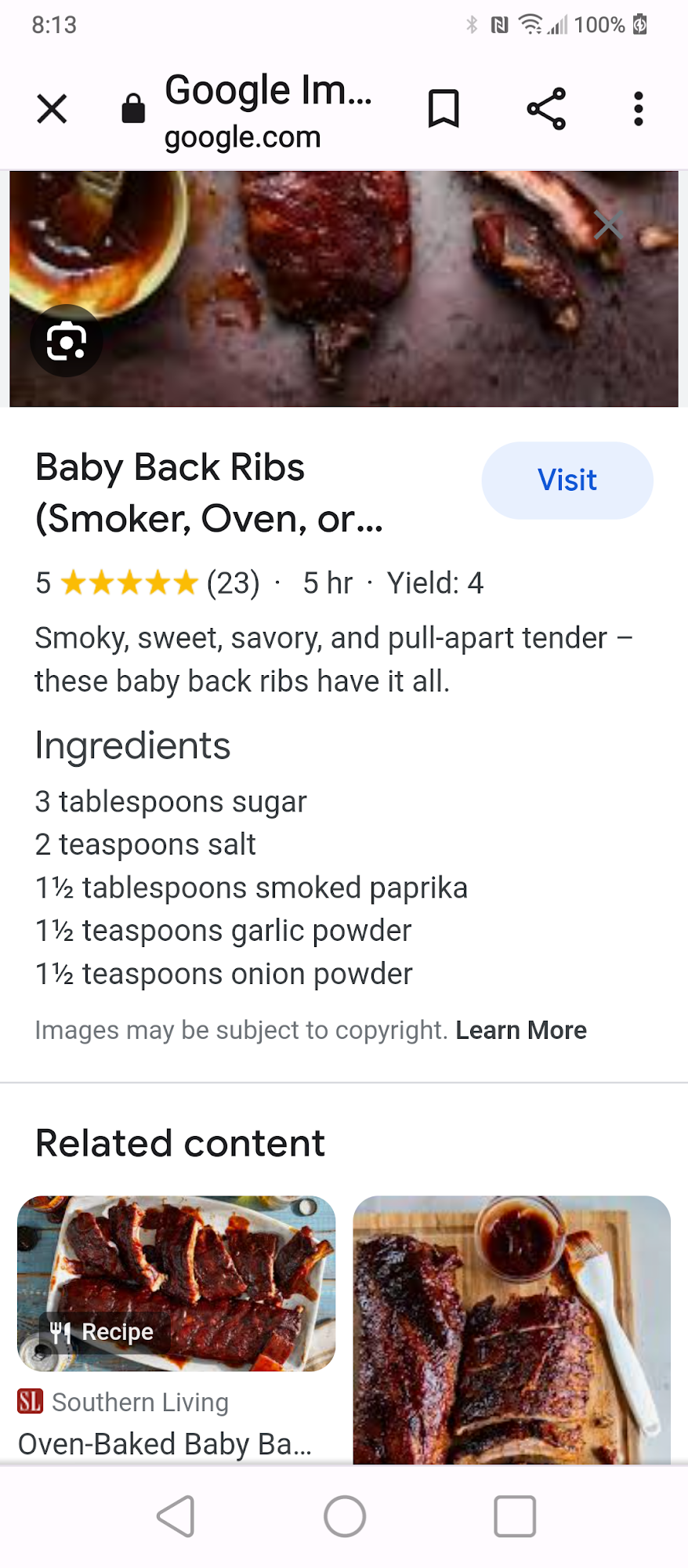Open the Baby Back Ribs title
Image resolution: width=688 pixels, height=1568 pixels.
click(x=209, y=492)
